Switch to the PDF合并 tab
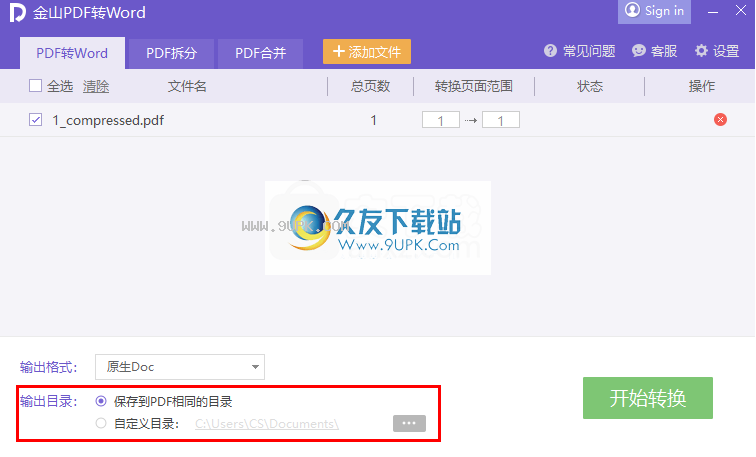Image resolution: width=756 pixels, height=457 pixels. (260, 53)
